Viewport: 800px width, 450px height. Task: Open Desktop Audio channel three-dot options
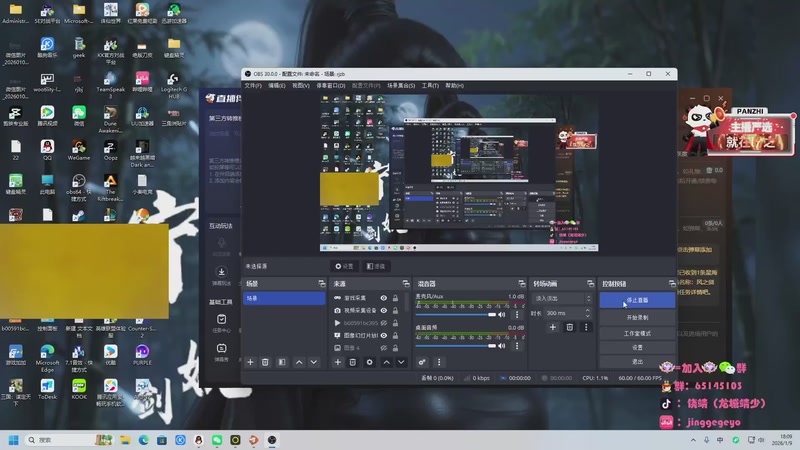(x=517, y=346)
